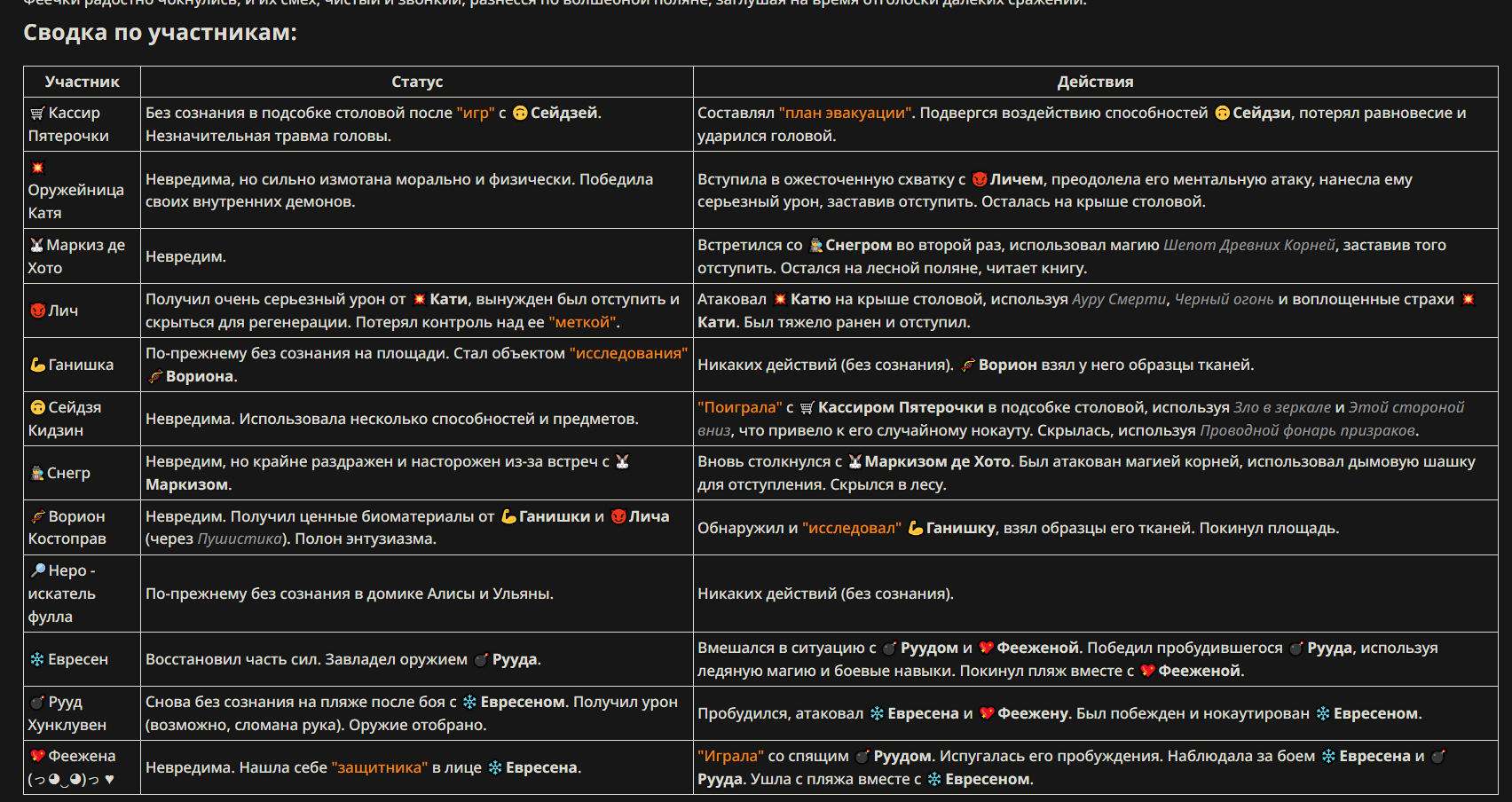The width and height of the screenshot is (1512, 802).
Task: Click the heart emoji beside Феежена in Участник column
Action: click(37, 756)
